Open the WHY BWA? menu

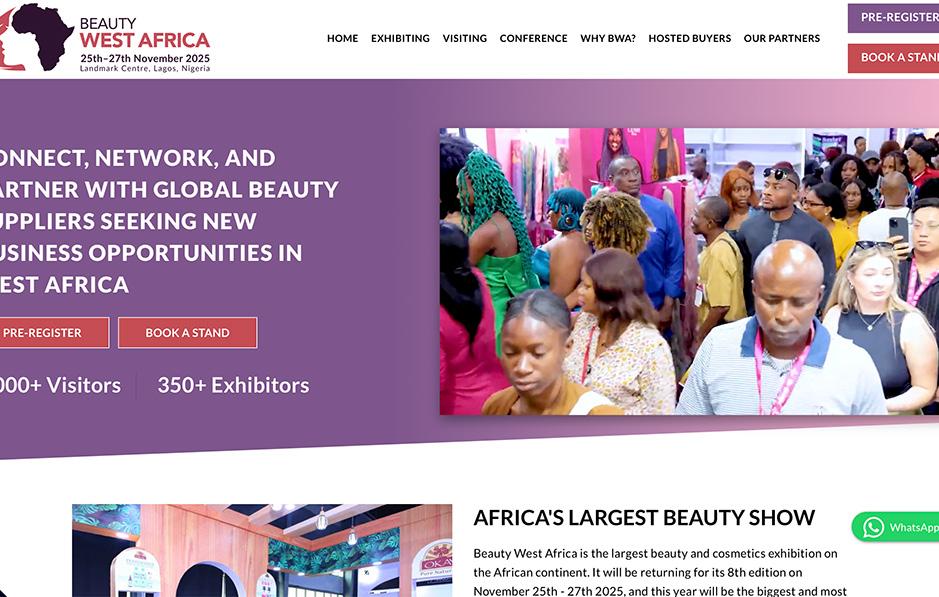608,38
